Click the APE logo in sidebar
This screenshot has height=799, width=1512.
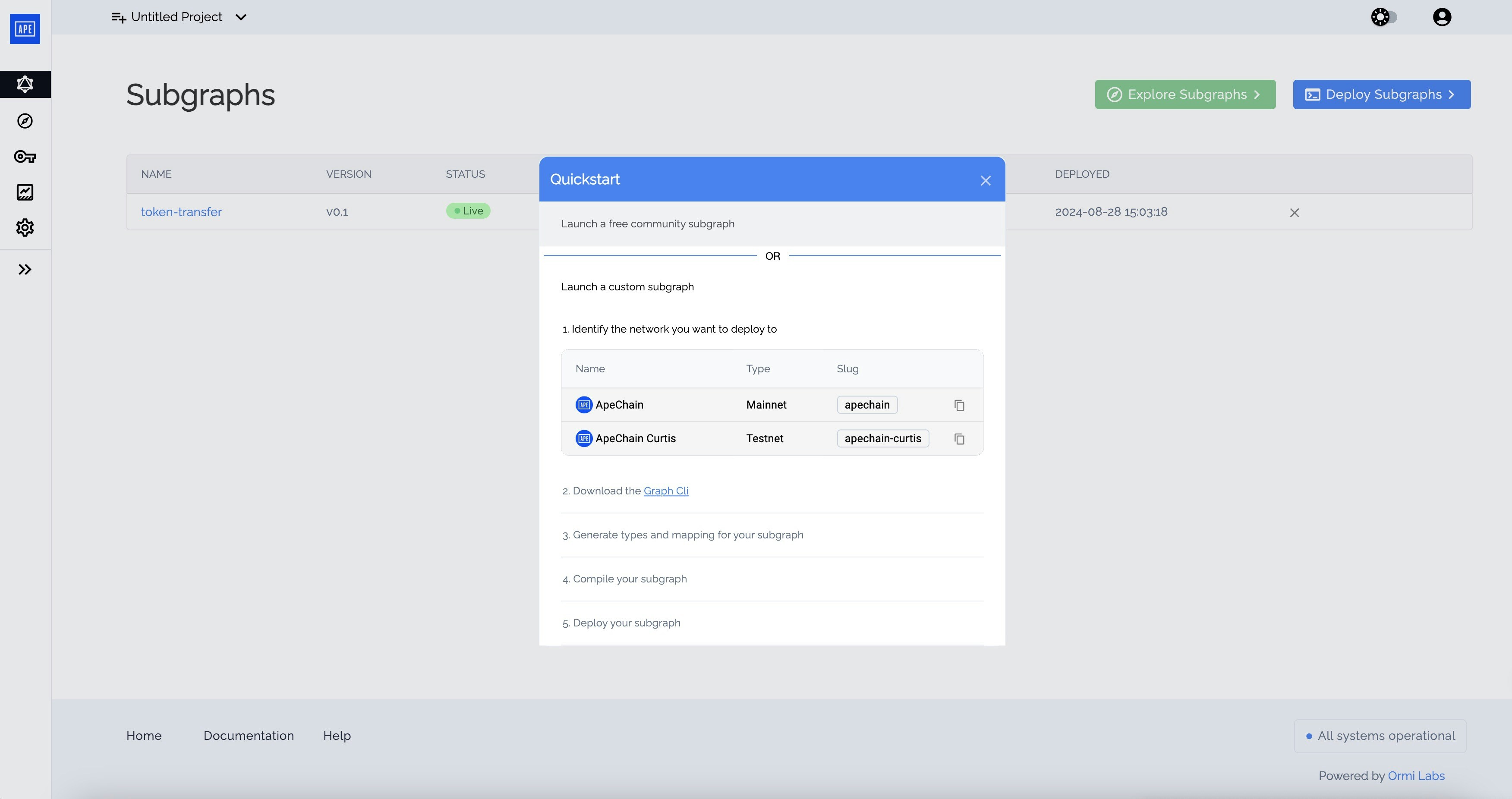tap(25, 29)
